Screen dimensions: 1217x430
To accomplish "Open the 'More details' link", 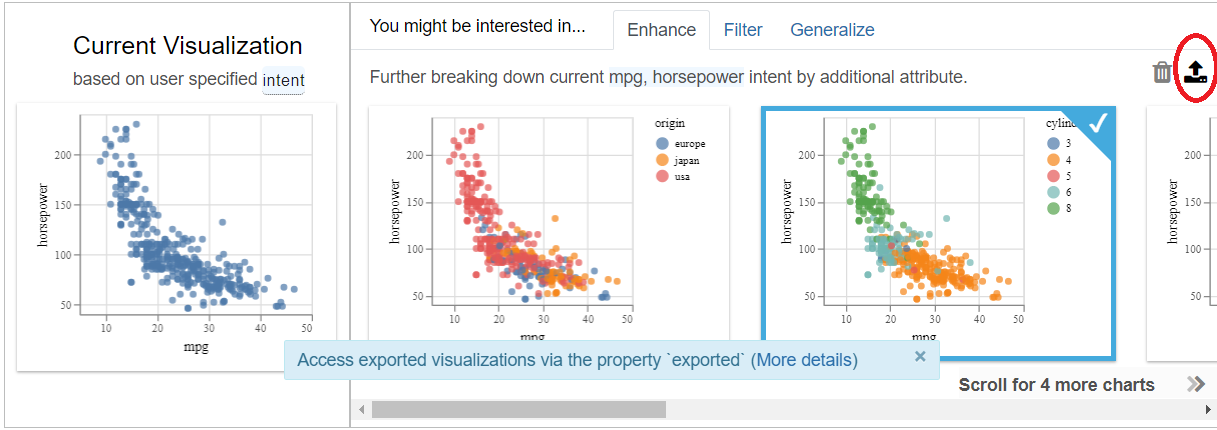I will (x=804, y=360).
